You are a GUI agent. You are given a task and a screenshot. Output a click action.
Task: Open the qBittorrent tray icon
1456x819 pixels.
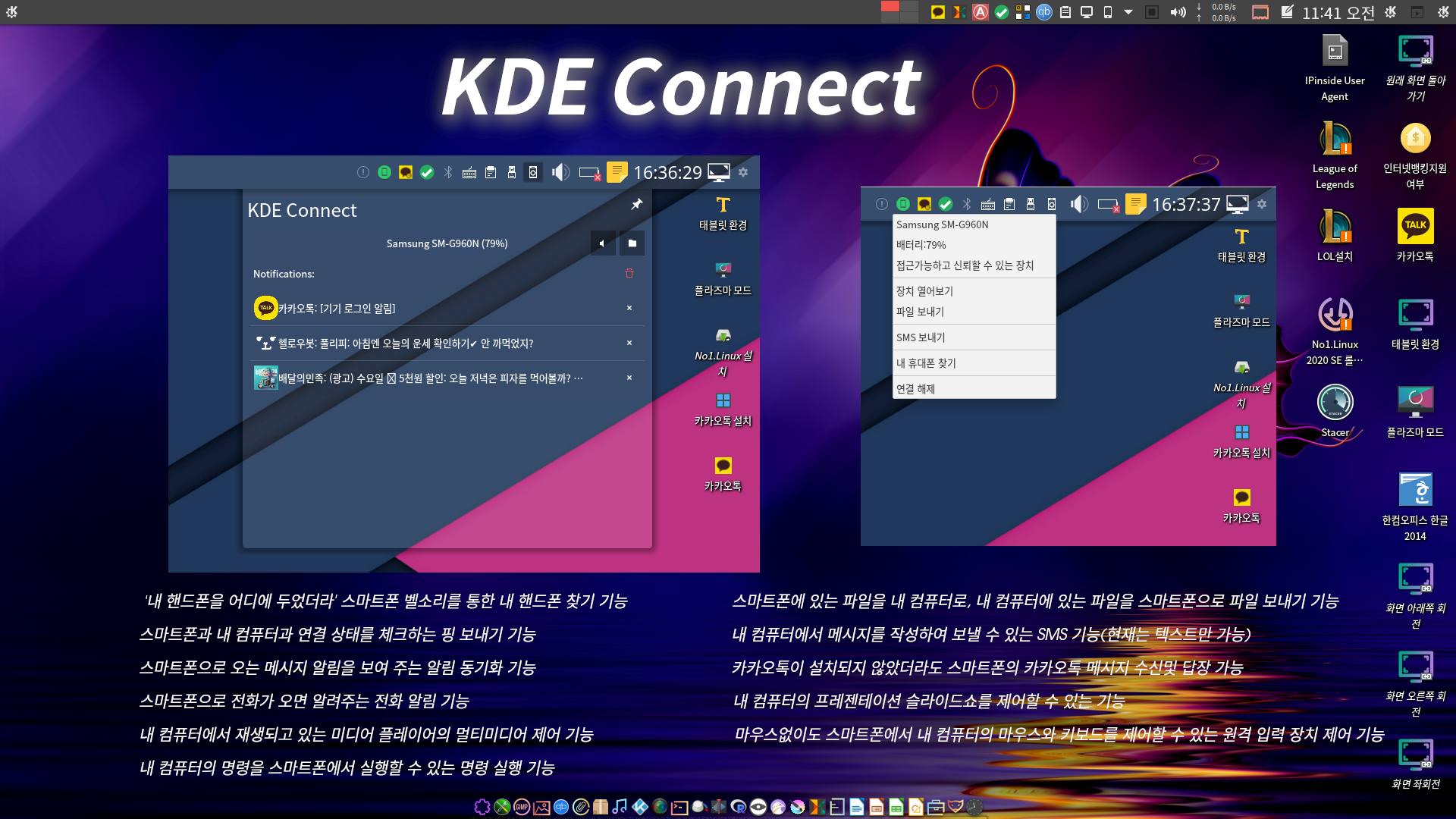pos(1044,12)
